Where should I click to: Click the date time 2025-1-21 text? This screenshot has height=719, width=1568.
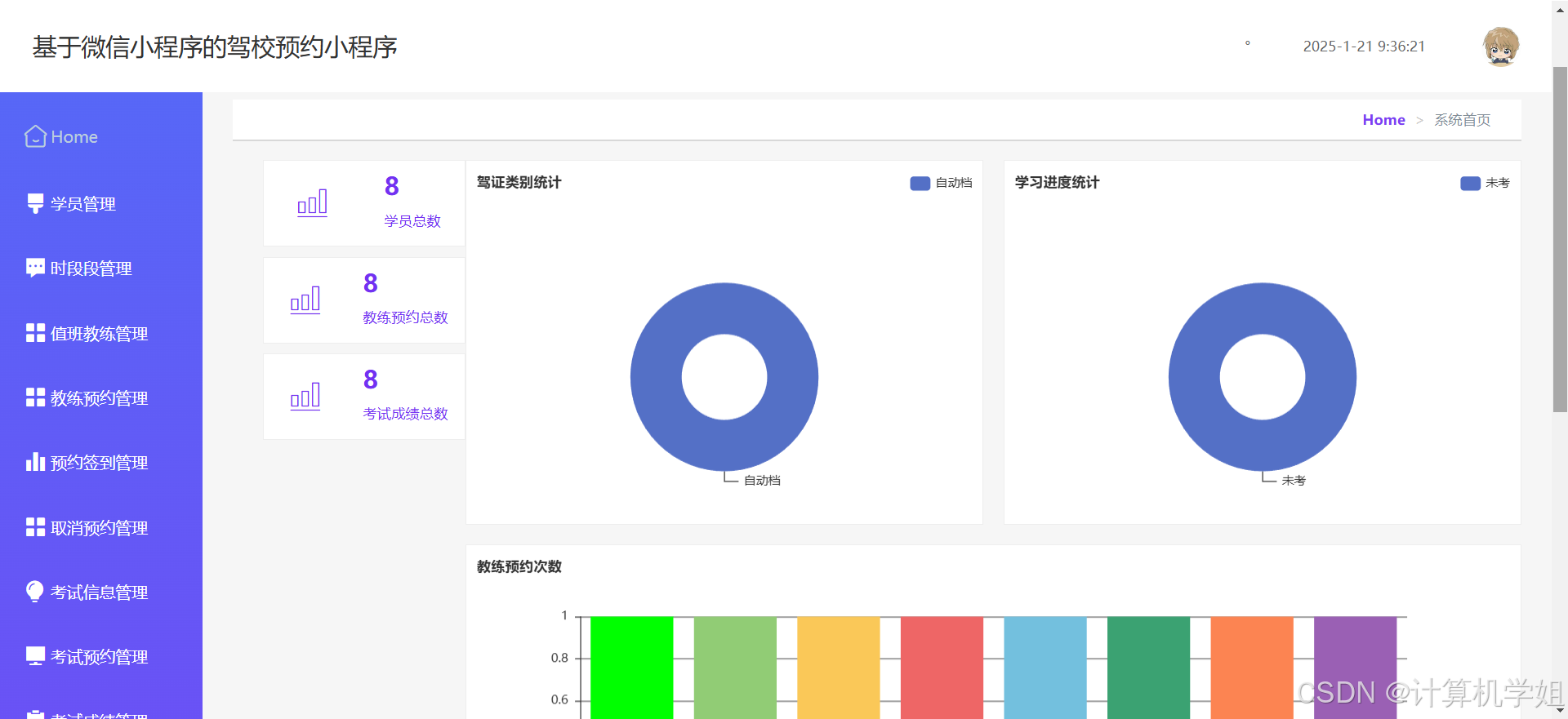[1364, 47]
